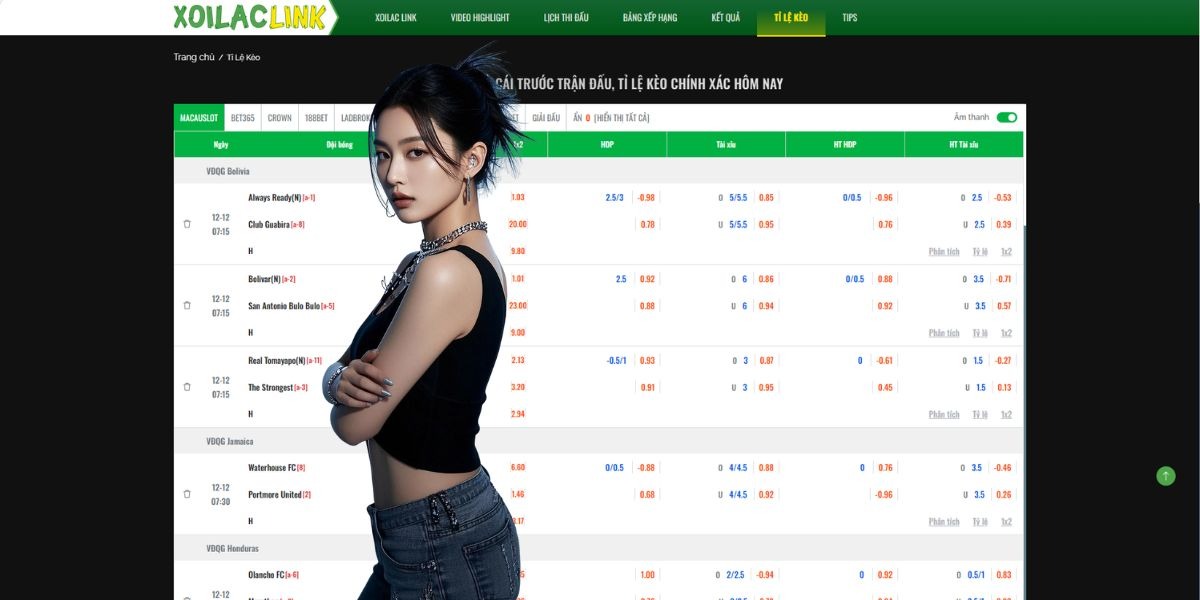
Task: Delete the Always Ready vs Club Guabira match row
Action: pyautogui.click(x=187, y=224)
